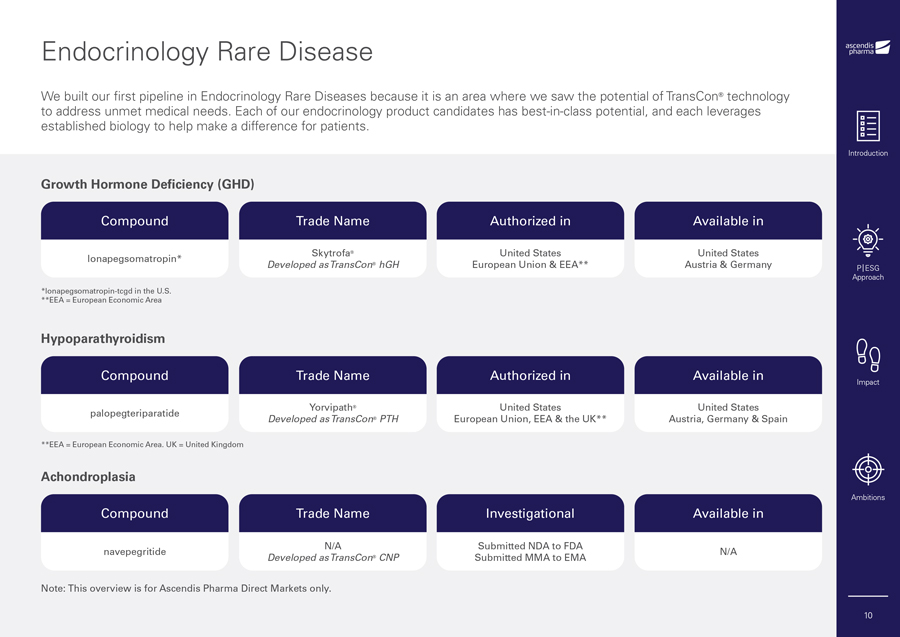Click the Introduction label in sidebar
This screenshot has width=900, height=637.
point(867,153)
